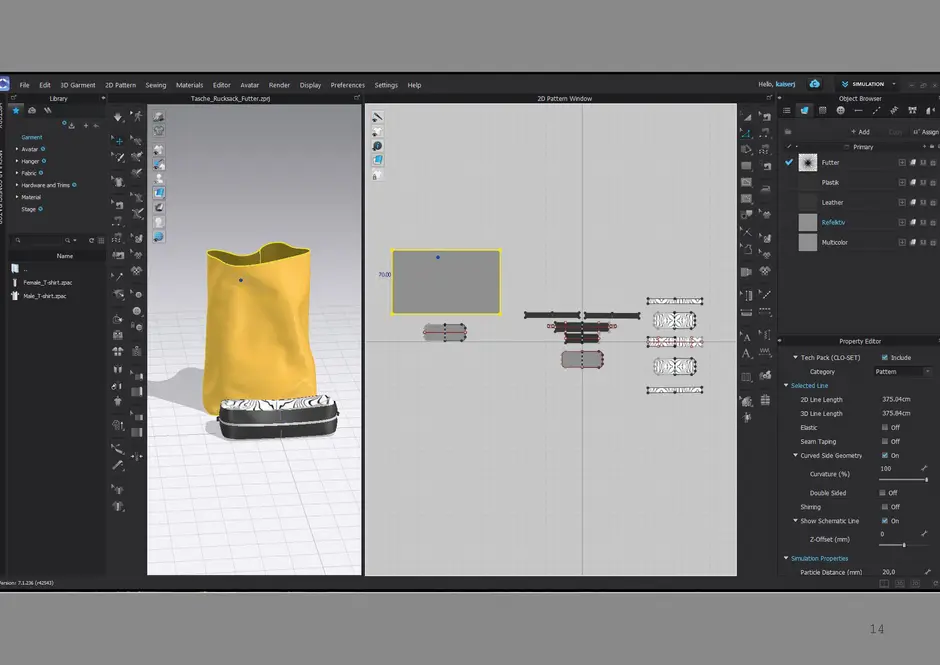Enable the Elastic checkbox
Viewport: 940px width, 665px height.
884,427
